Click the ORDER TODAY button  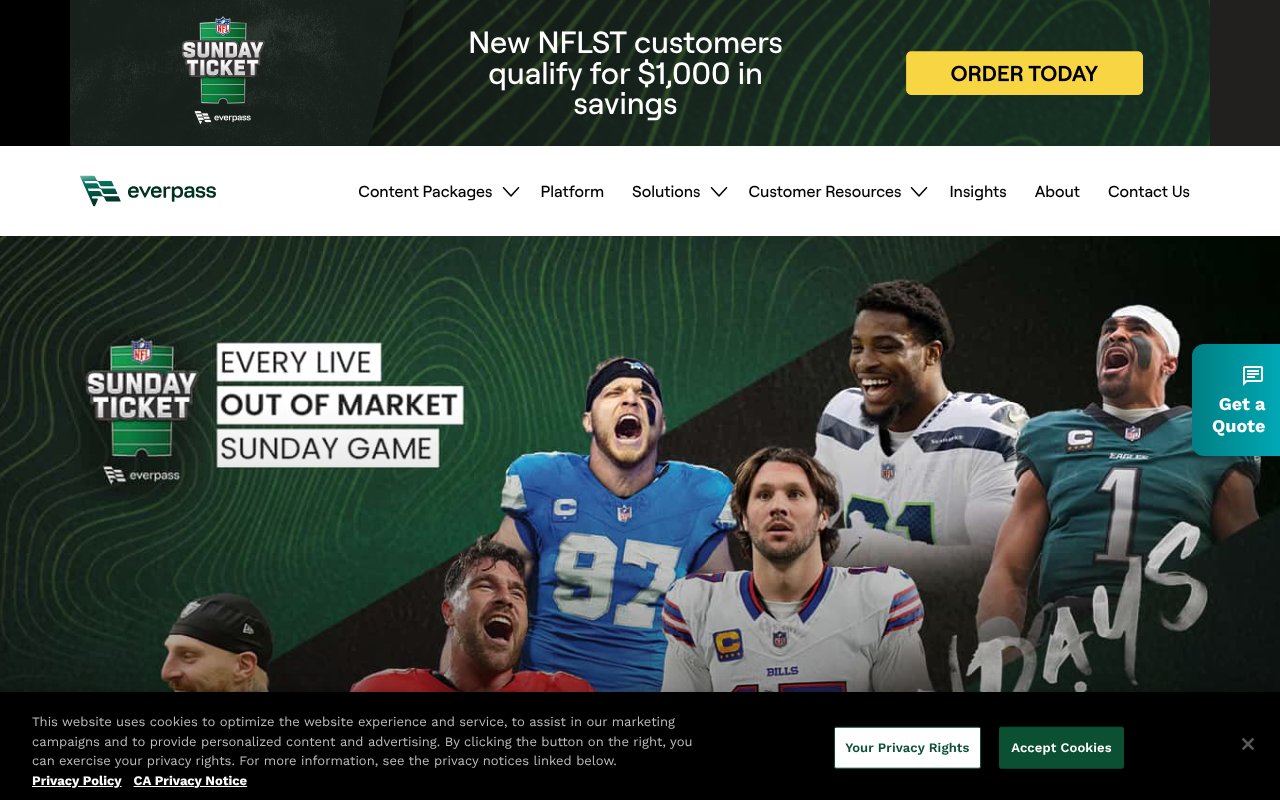(1024, 73)
